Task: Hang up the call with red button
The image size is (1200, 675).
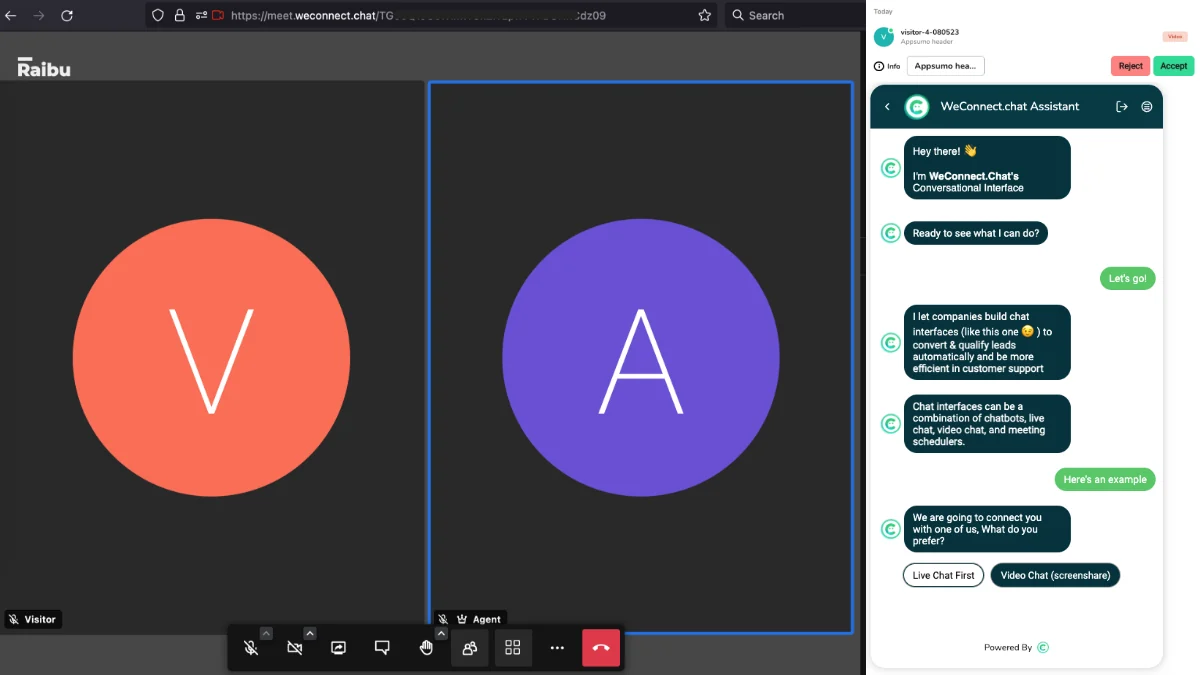Action: [x=601, y=648]
